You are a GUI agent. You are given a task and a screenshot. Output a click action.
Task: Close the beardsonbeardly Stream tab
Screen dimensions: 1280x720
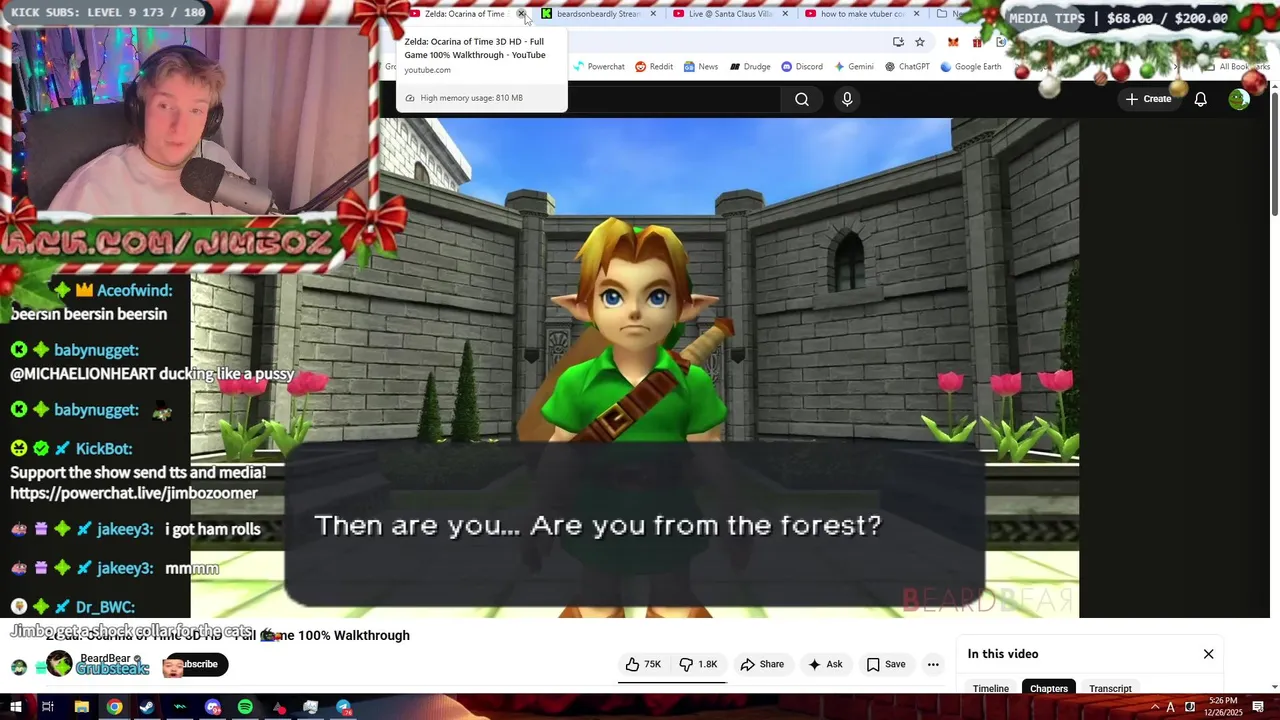click(x=653, y=14)
